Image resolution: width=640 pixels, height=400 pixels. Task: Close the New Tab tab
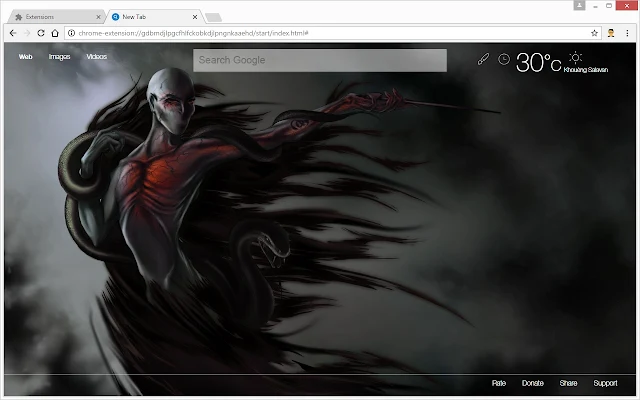(195, 17)
